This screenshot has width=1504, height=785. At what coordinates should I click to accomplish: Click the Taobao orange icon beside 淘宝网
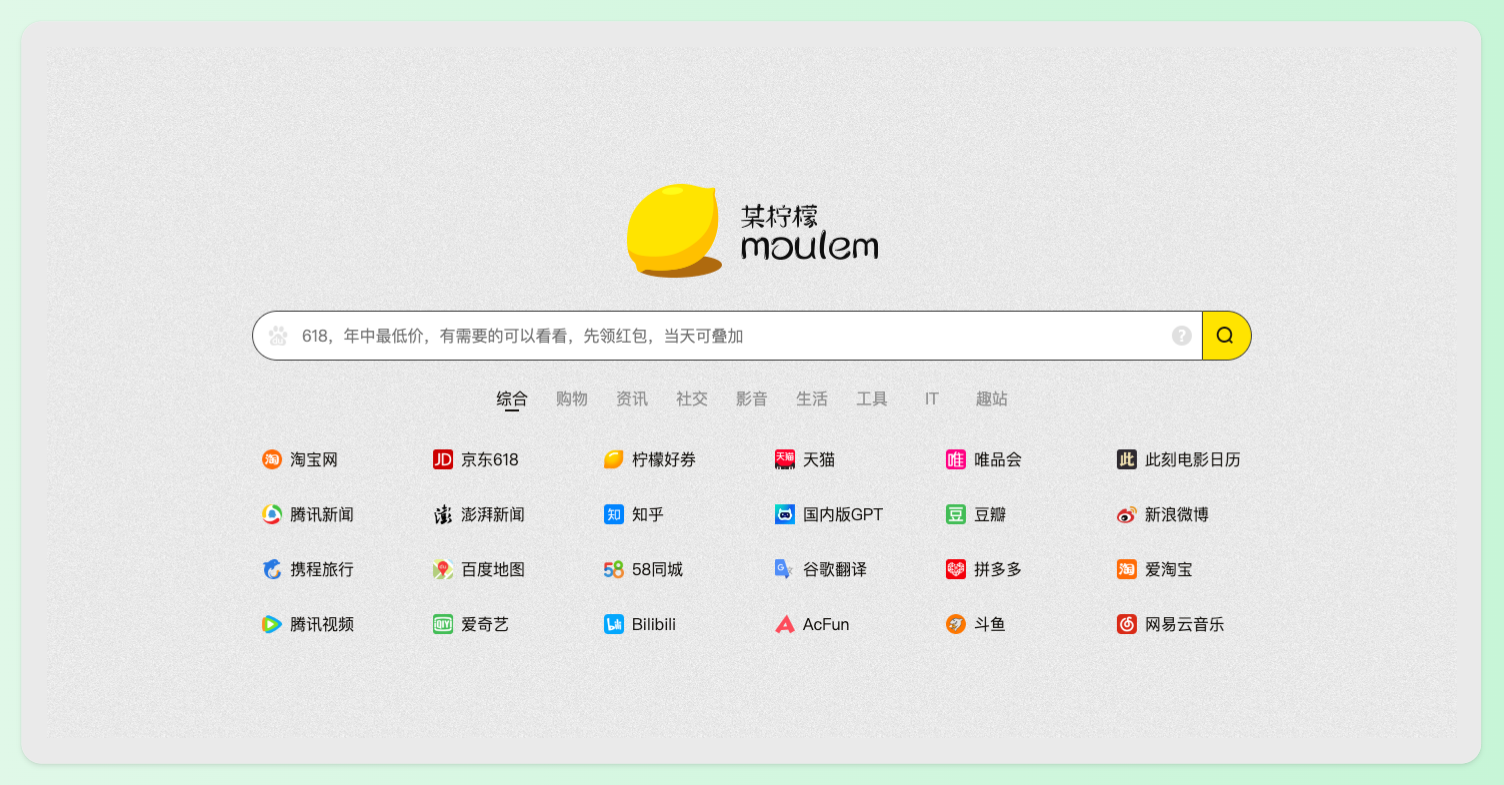click(x=272, y=460)
